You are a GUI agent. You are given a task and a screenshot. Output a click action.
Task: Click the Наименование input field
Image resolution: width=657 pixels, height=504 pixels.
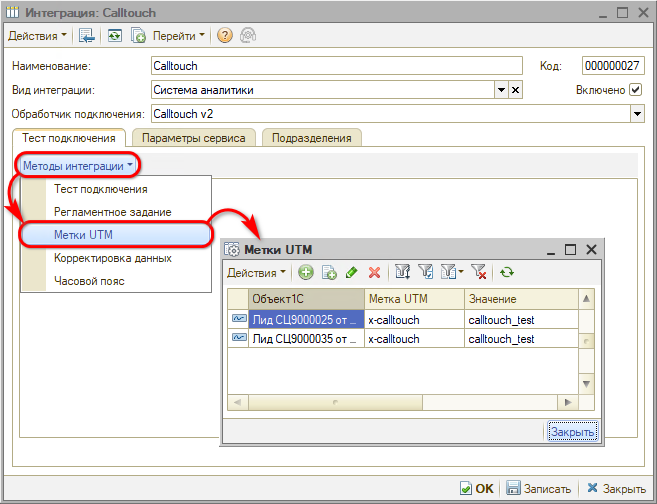(x=336, y=66)
